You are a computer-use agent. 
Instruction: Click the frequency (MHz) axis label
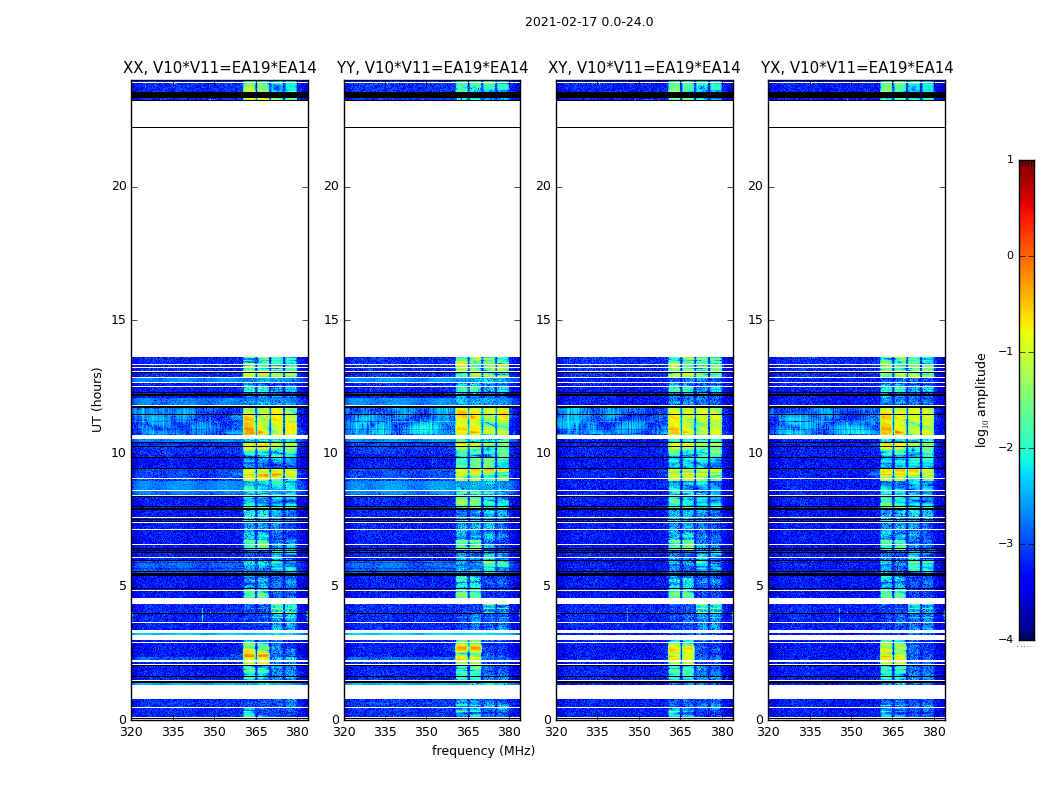pos(483,750)
